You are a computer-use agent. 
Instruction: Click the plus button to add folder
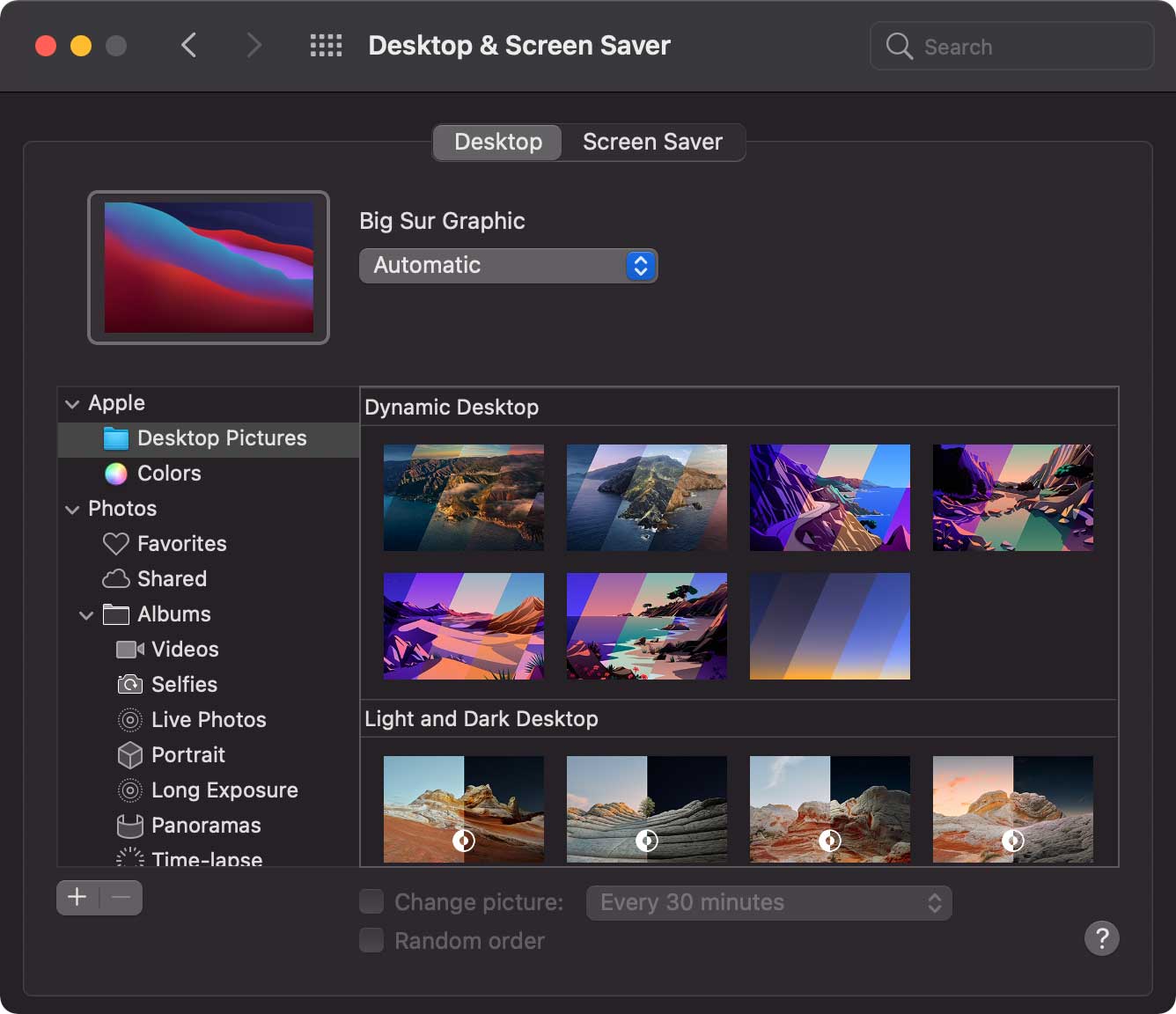coord(77,898)
